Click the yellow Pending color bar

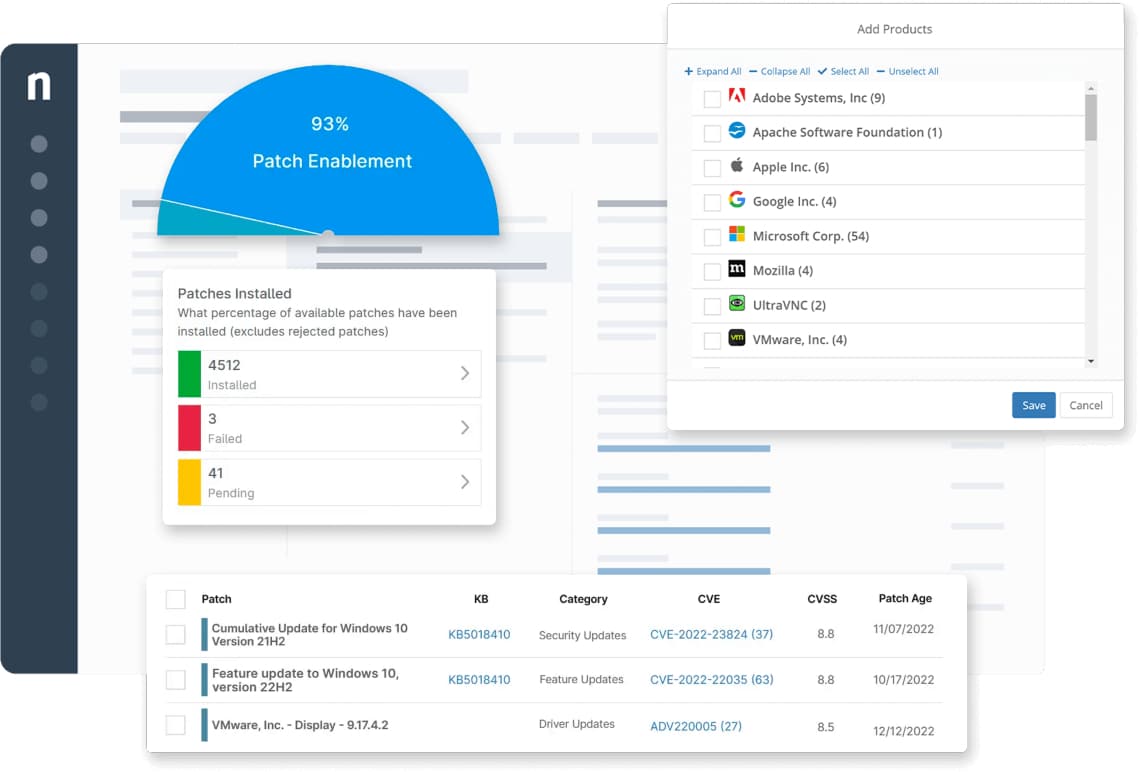tap(189, 482)
